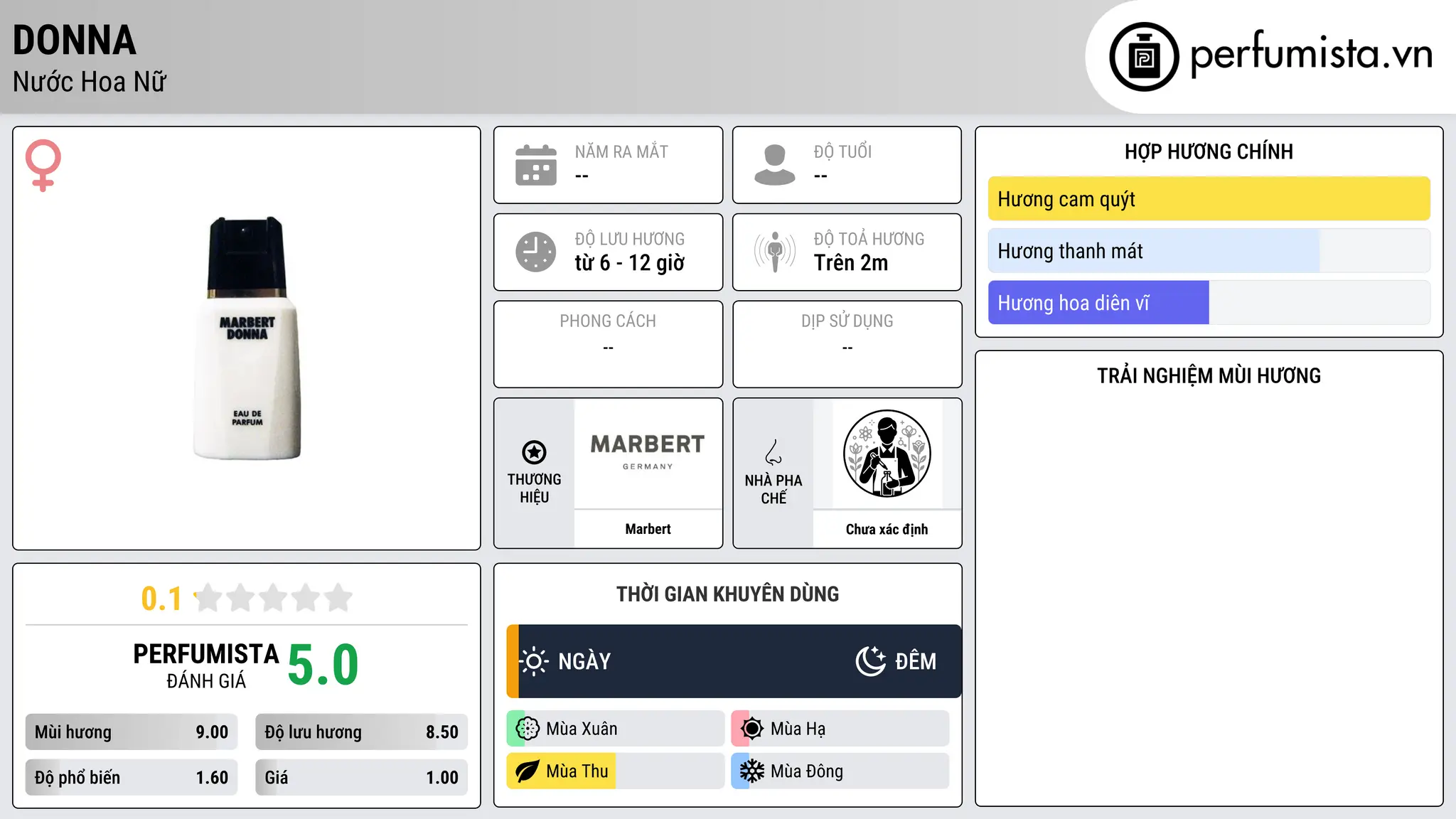Click the DONNA perfume title
The image size is (1456, 819).
click(75, 40)
